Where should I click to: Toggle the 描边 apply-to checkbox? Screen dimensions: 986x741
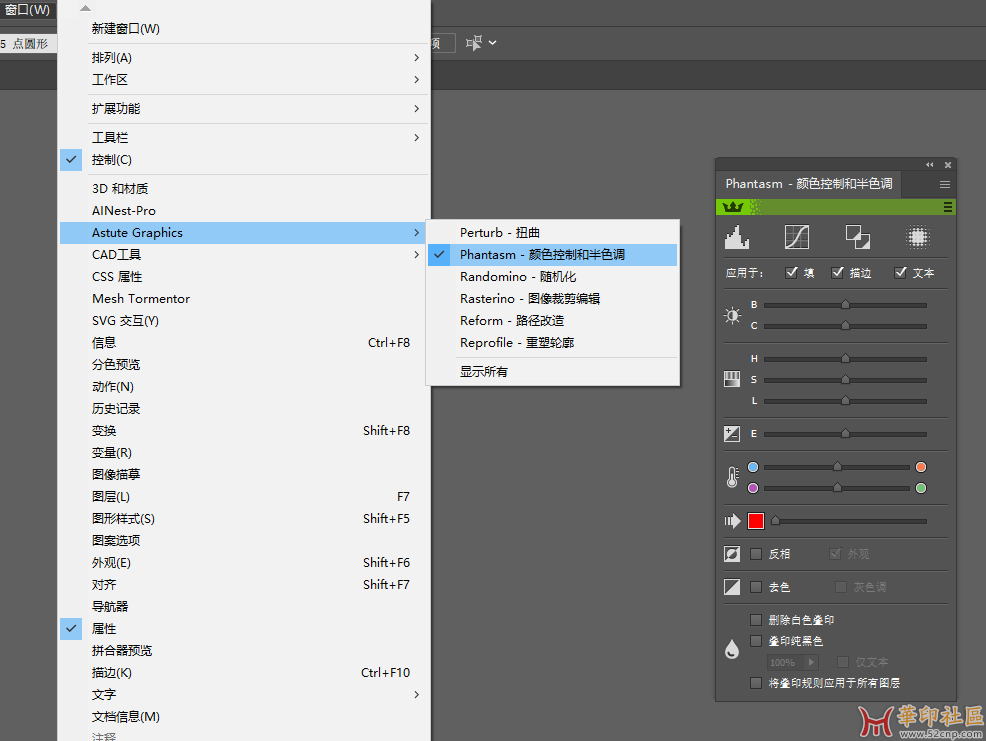(x=838, y=272)
